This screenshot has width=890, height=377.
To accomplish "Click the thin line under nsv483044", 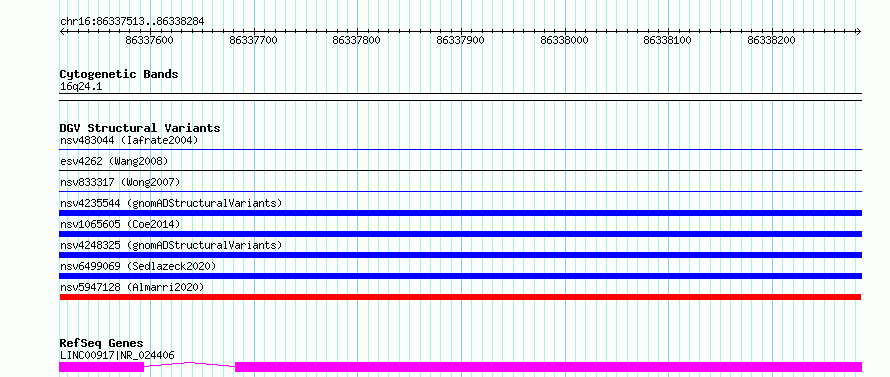I will (460, 149).
